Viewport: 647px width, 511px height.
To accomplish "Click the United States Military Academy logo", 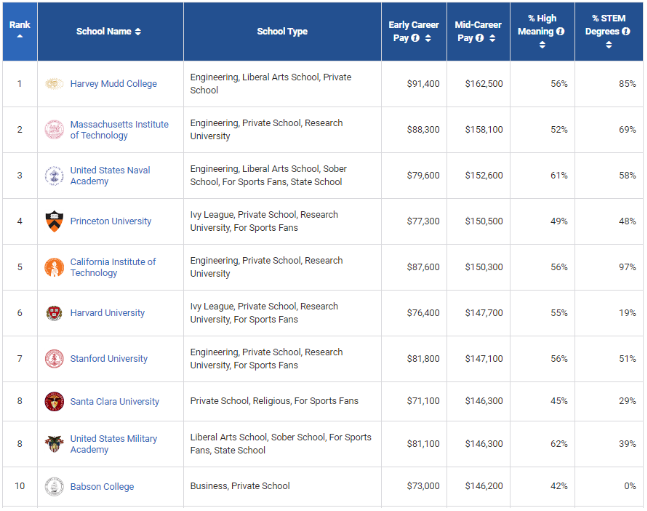I will (x=54, y=444).
